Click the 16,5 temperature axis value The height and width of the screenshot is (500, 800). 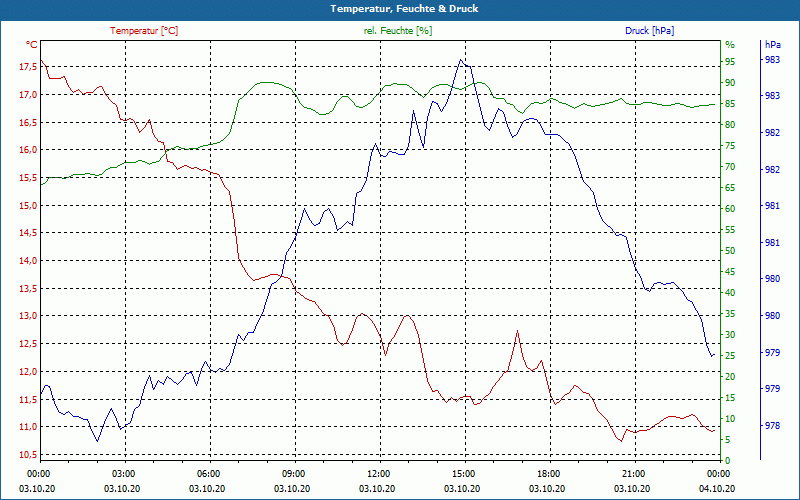coord(28,122)
